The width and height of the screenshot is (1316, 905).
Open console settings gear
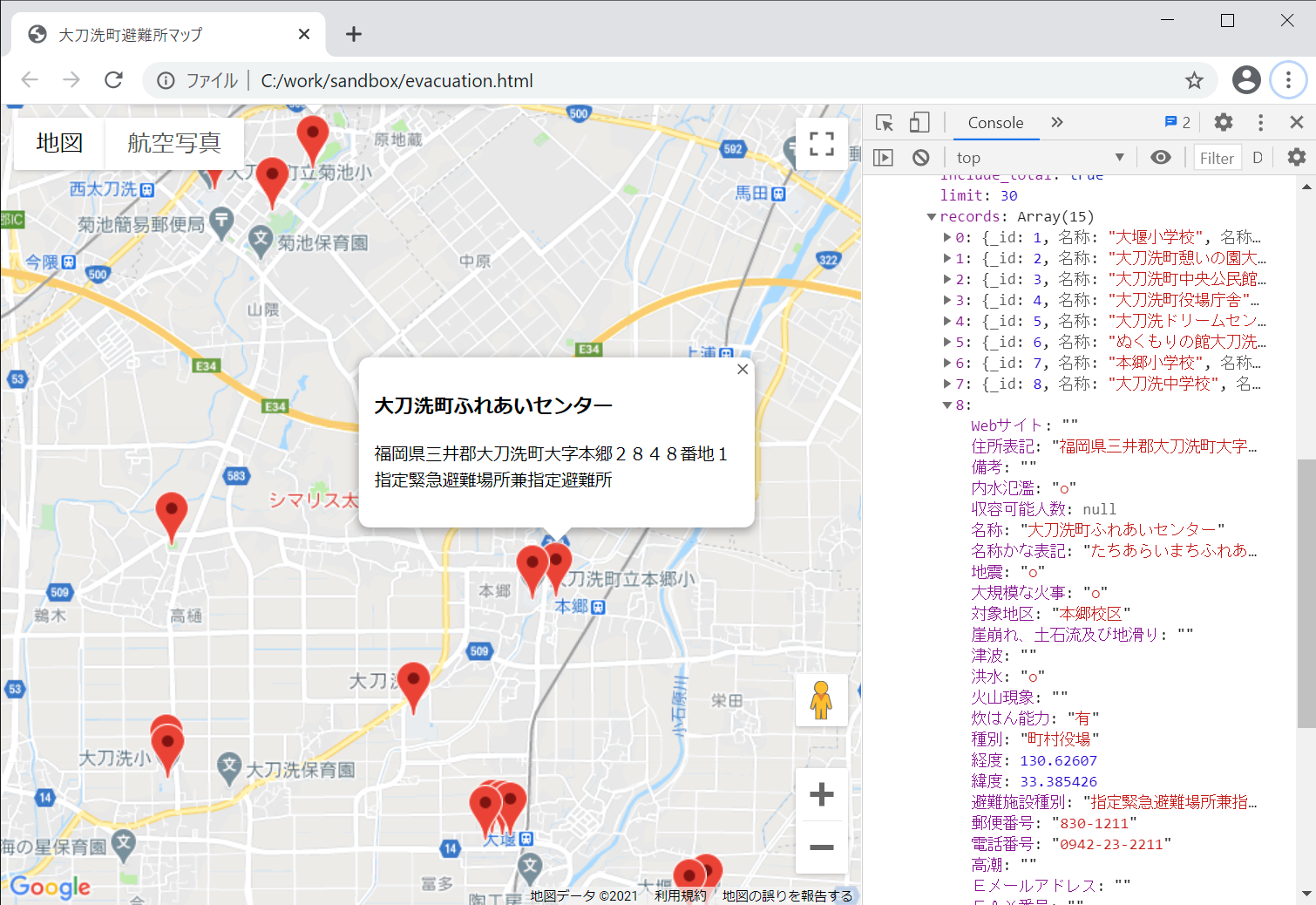click(x=1297, y=157)
